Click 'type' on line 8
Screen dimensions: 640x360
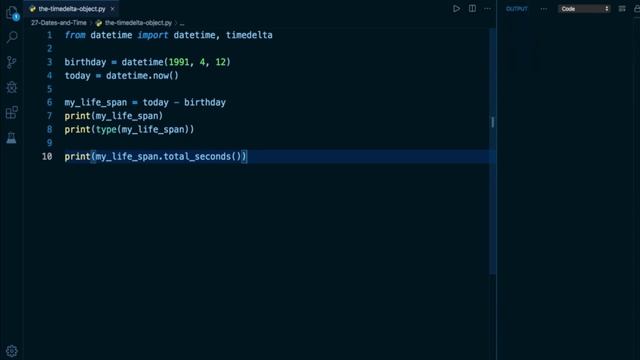click(x=106, y=129)
